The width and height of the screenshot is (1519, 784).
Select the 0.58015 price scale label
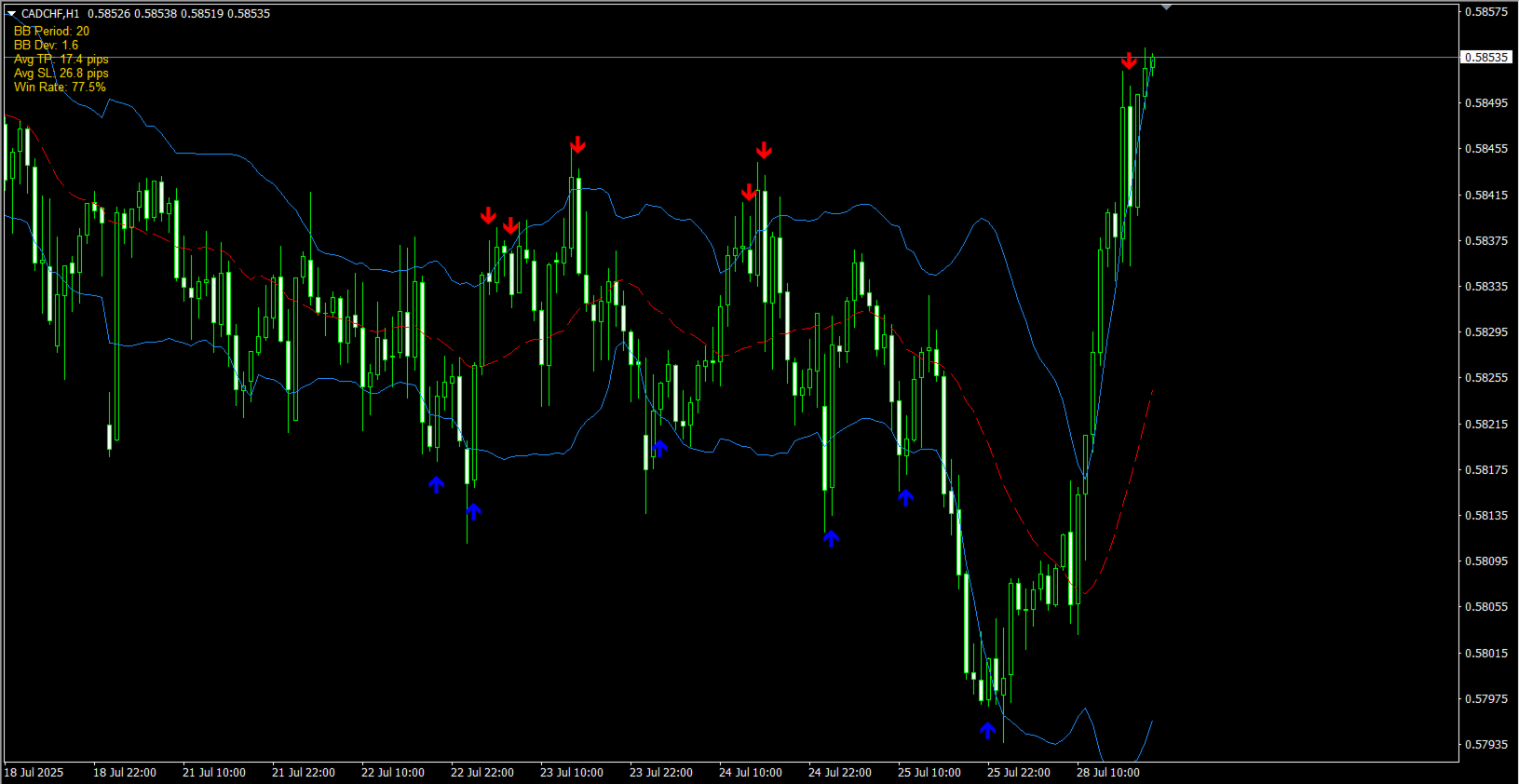(x=1486, y=654)
